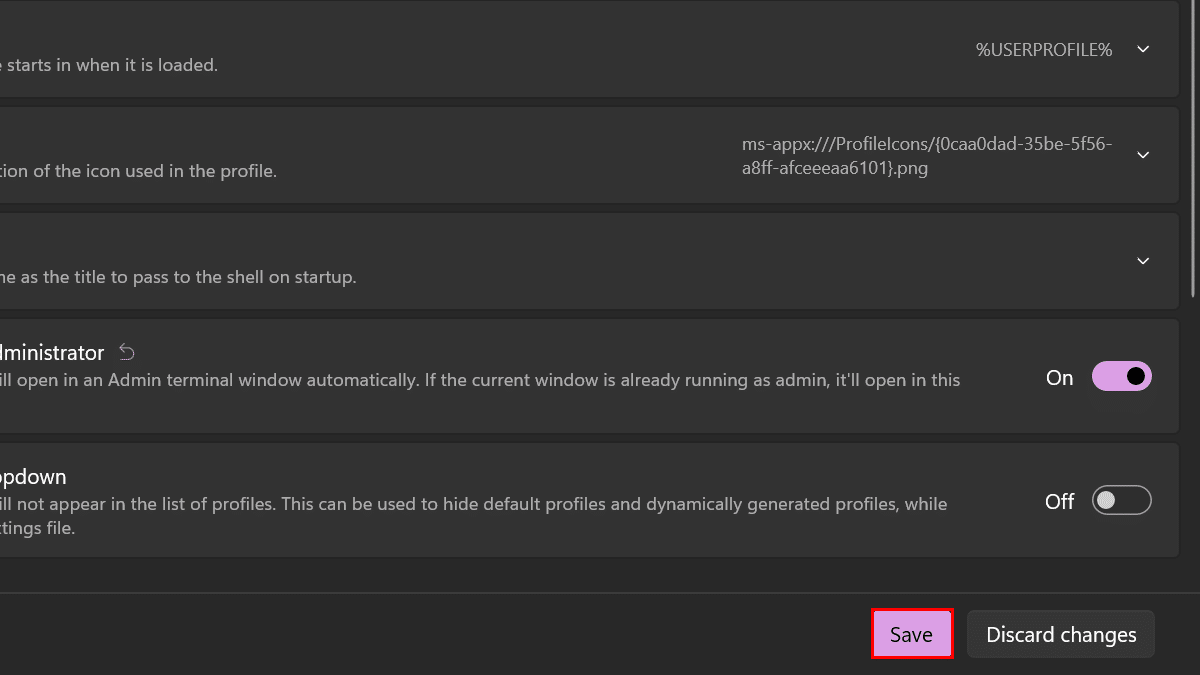The height and width of the screenshot is (675, 1200).
Task: Click the reset arrow beside Administrator heading
Action: click(127, 352)
